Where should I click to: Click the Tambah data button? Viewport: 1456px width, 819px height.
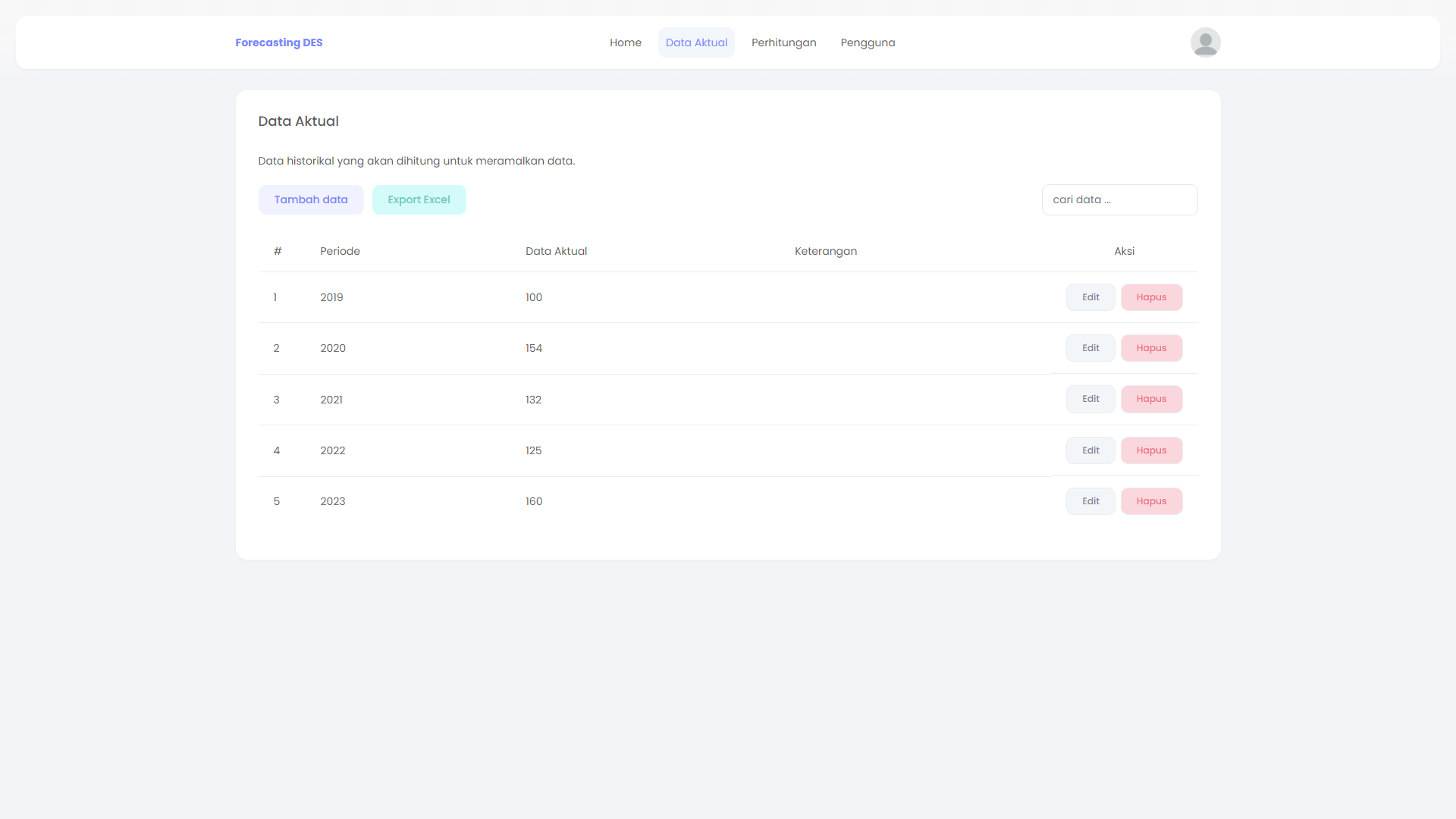[311, 199]
